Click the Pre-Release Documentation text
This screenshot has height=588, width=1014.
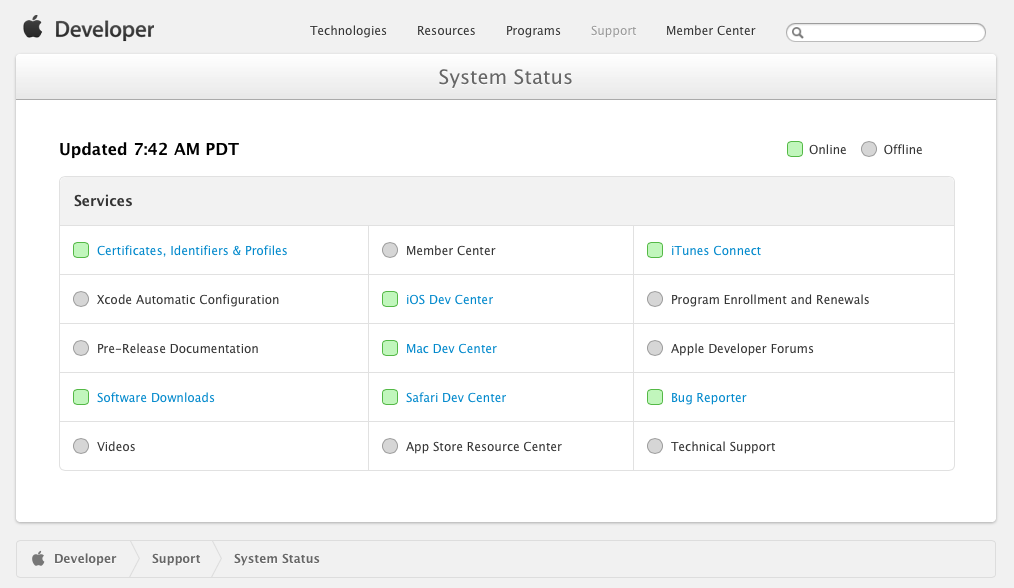(178, 349)
